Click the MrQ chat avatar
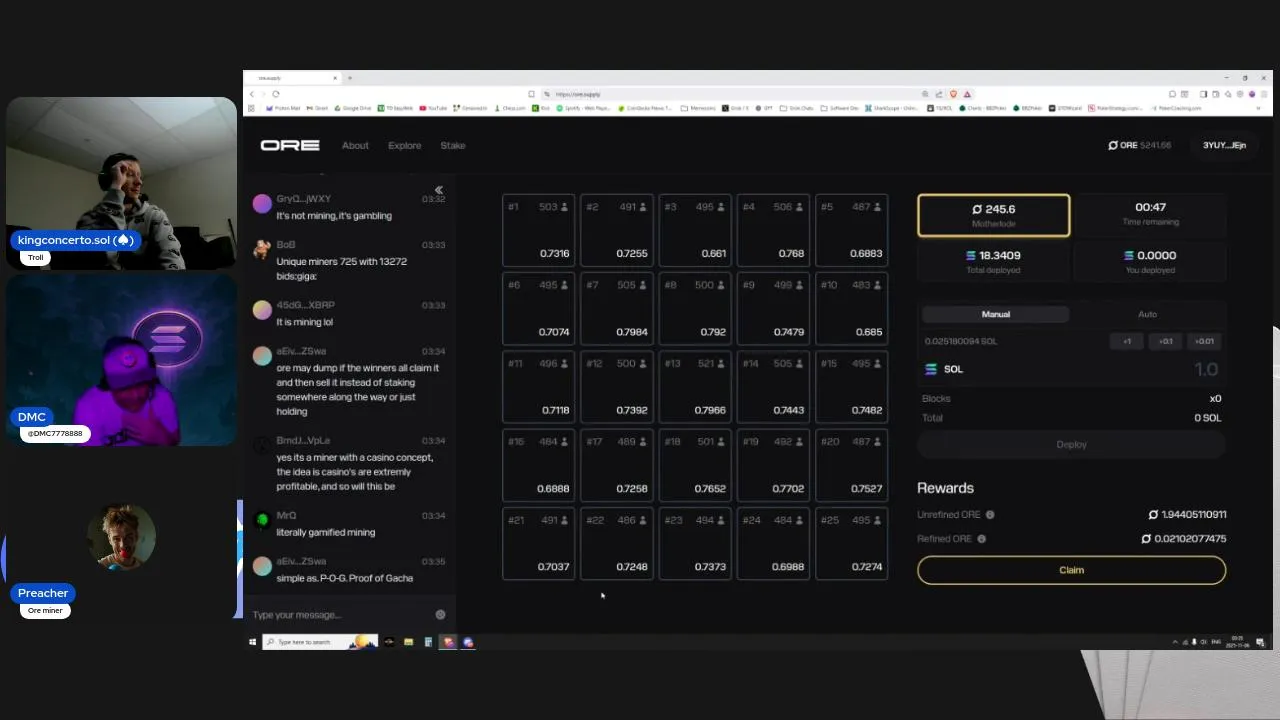The height and width of the screenshot is (720, 1280). coord(262,520)
